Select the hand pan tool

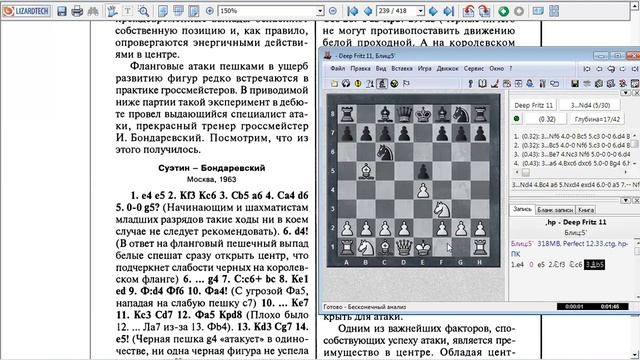click(112, 11)
